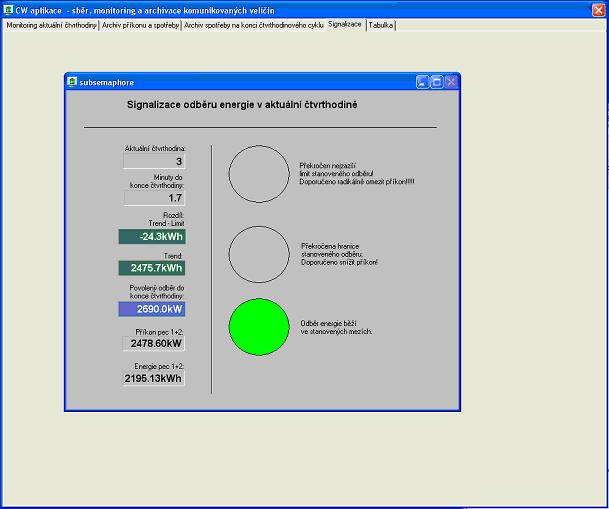Image resolution: width=609 pixels, height=509 pixels.
Task: Switch to the Tabulka tab
Action: tap(381, 24)
